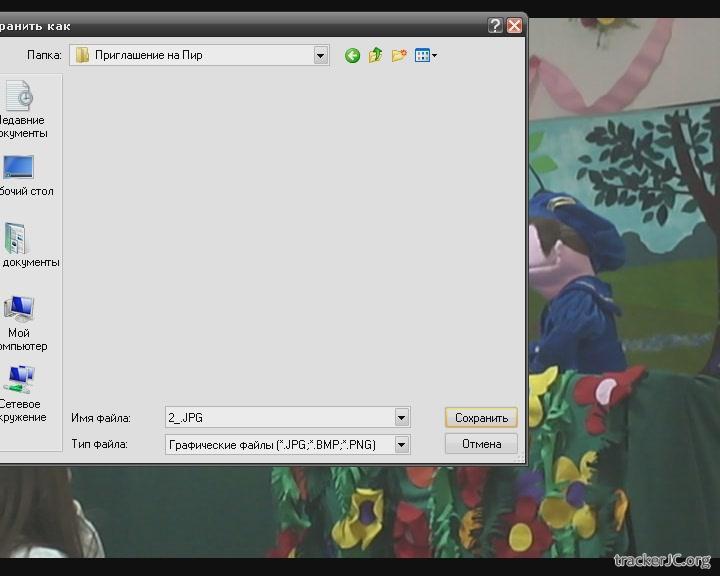720x576 pixels.
Task: Open Сетевое окружение shortcut
Action: click(20, 393)
